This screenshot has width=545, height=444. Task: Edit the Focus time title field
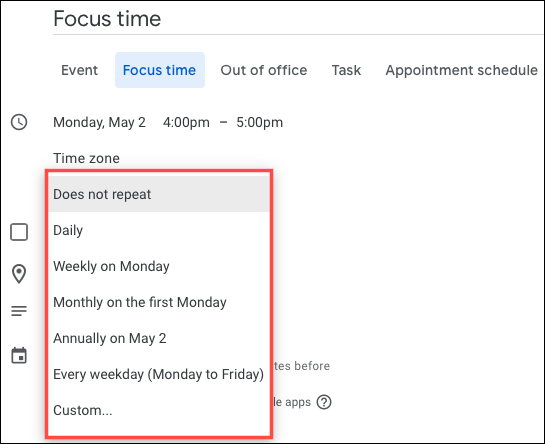298,19
